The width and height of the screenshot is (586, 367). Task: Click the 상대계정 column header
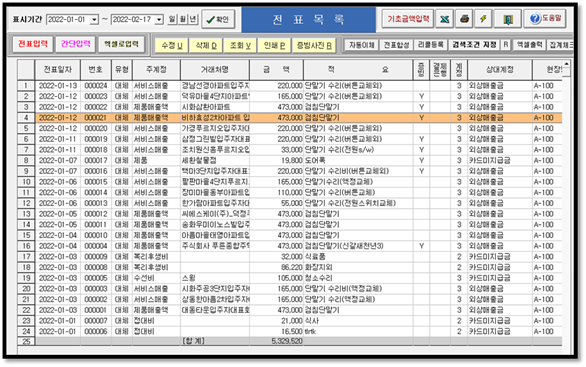(500, 70)
